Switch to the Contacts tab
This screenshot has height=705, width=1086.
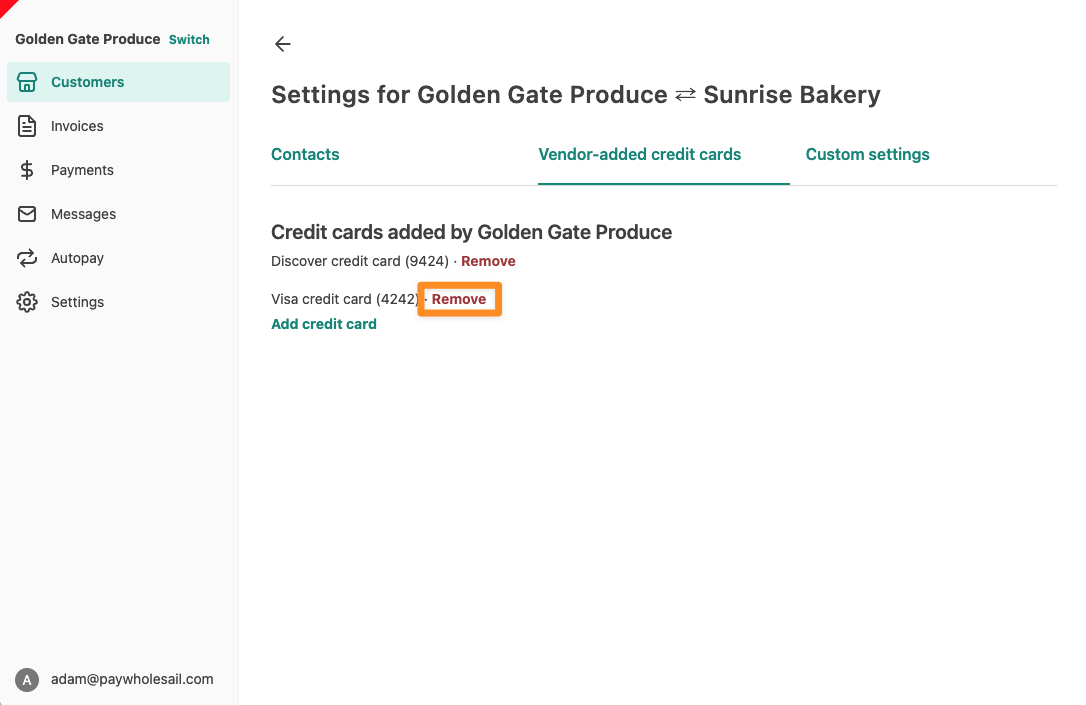pyautogui.click(x=305, y=154)
